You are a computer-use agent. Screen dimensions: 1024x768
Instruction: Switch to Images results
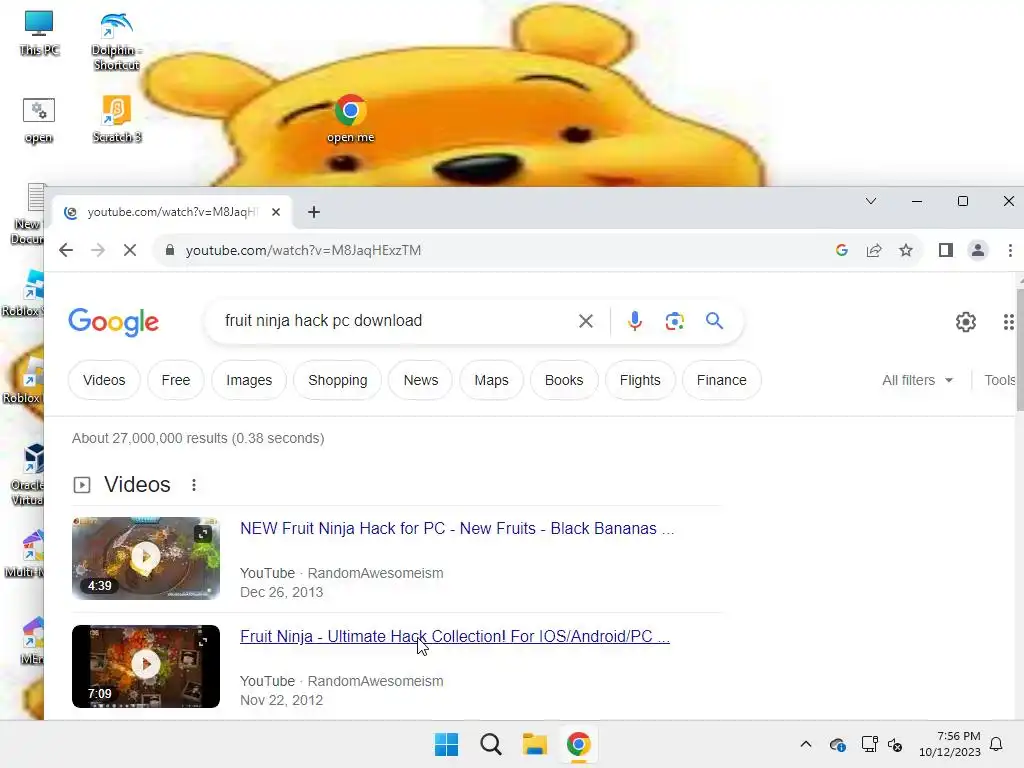click(x=249, y=380)
